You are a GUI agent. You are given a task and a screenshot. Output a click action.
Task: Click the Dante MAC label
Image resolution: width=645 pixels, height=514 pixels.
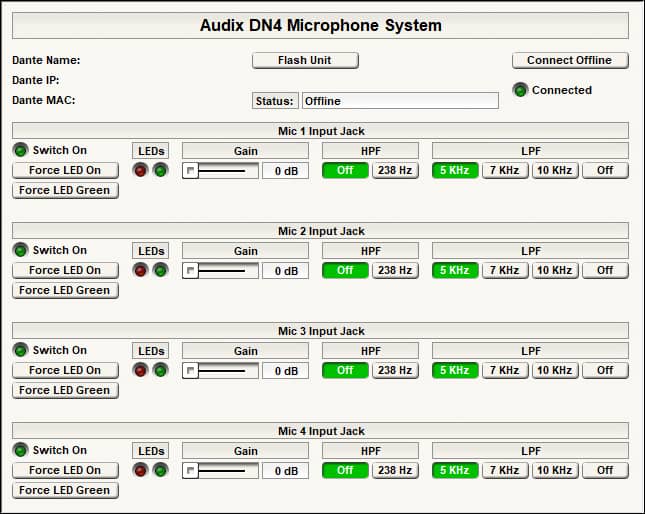pyautogui.click(x=44, y=100)
